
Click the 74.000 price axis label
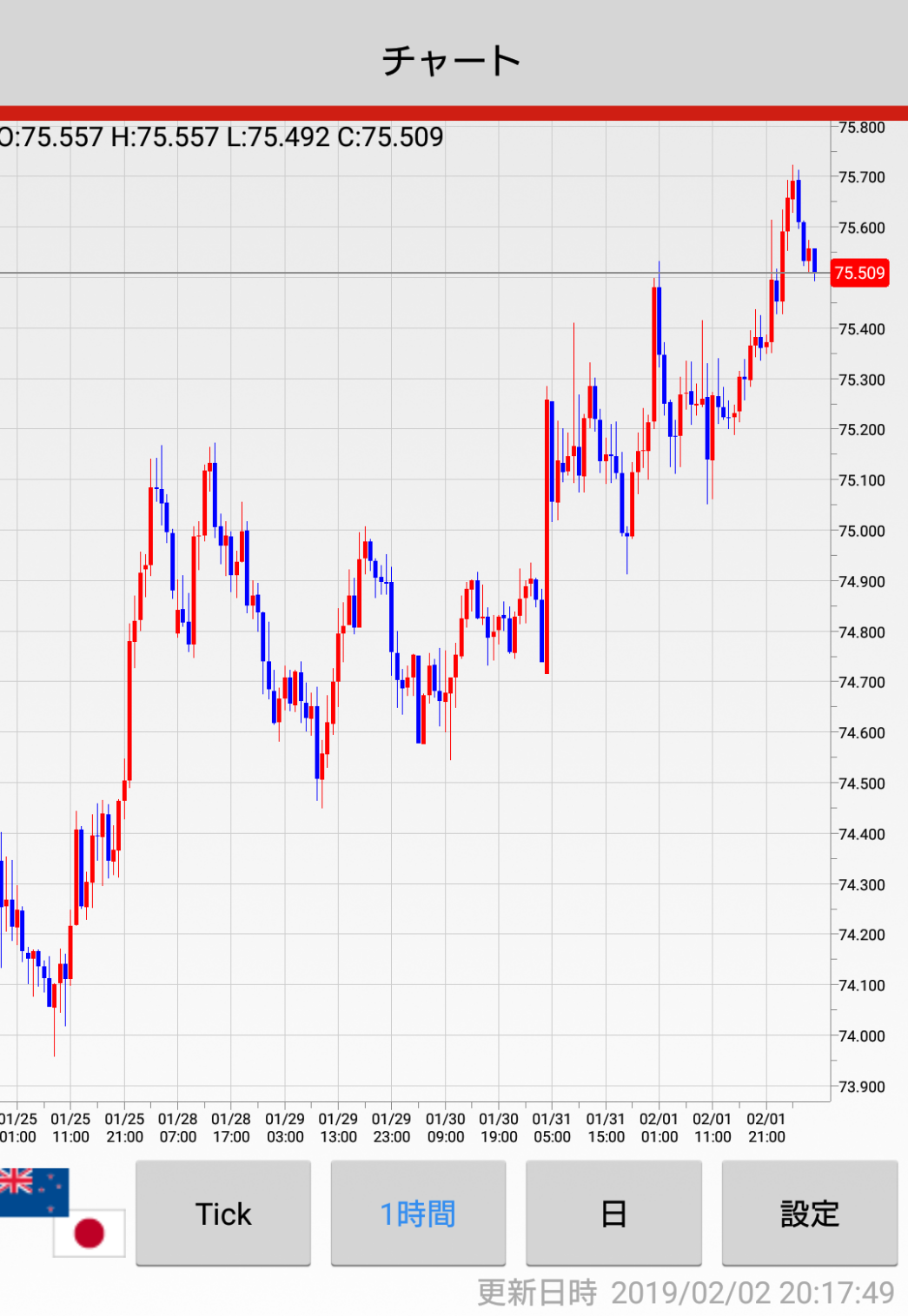[x=861, y=1035]
